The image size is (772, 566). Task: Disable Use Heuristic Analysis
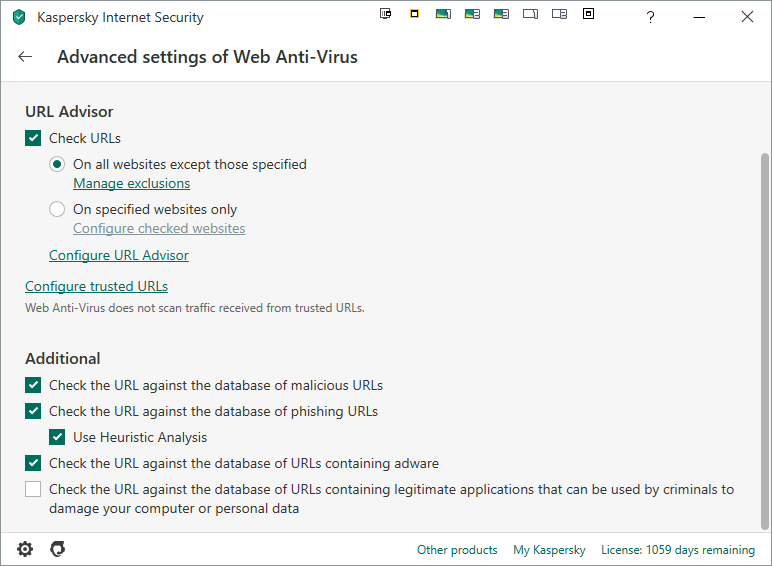[x=57, y=437]
